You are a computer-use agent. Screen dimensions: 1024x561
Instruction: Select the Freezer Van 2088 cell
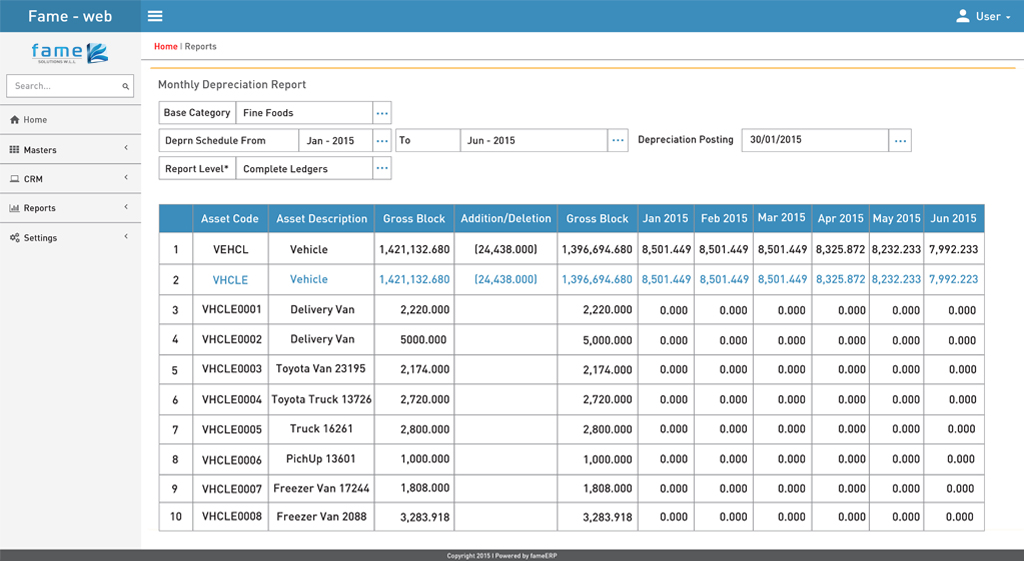click(321, 517)
